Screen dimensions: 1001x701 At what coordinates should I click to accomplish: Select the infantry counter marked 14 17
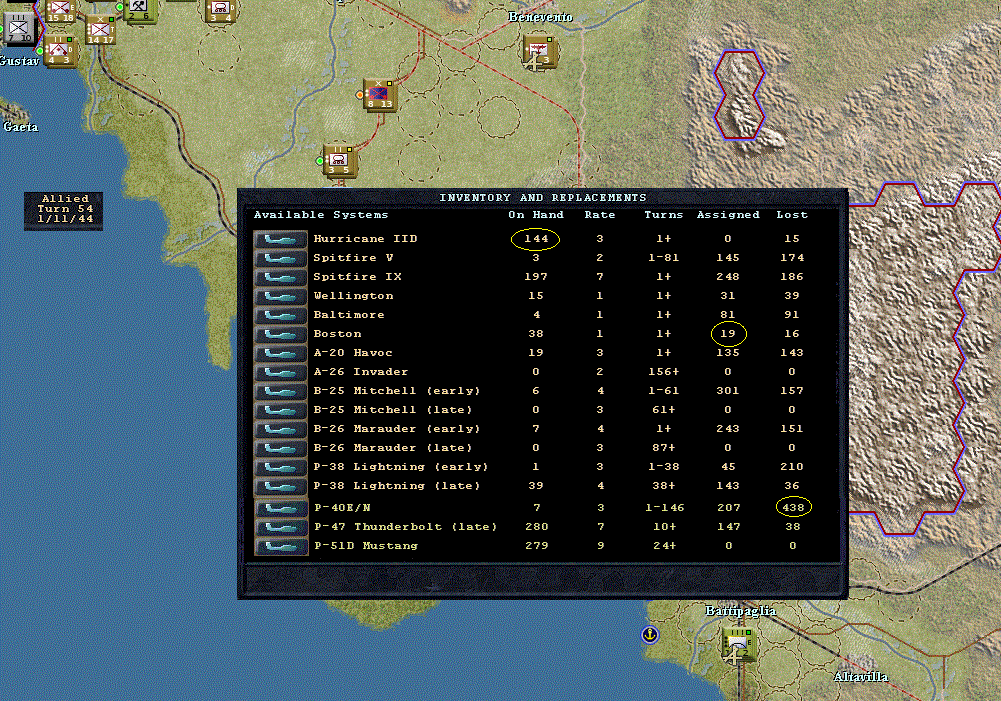click(x=100, y=29)
